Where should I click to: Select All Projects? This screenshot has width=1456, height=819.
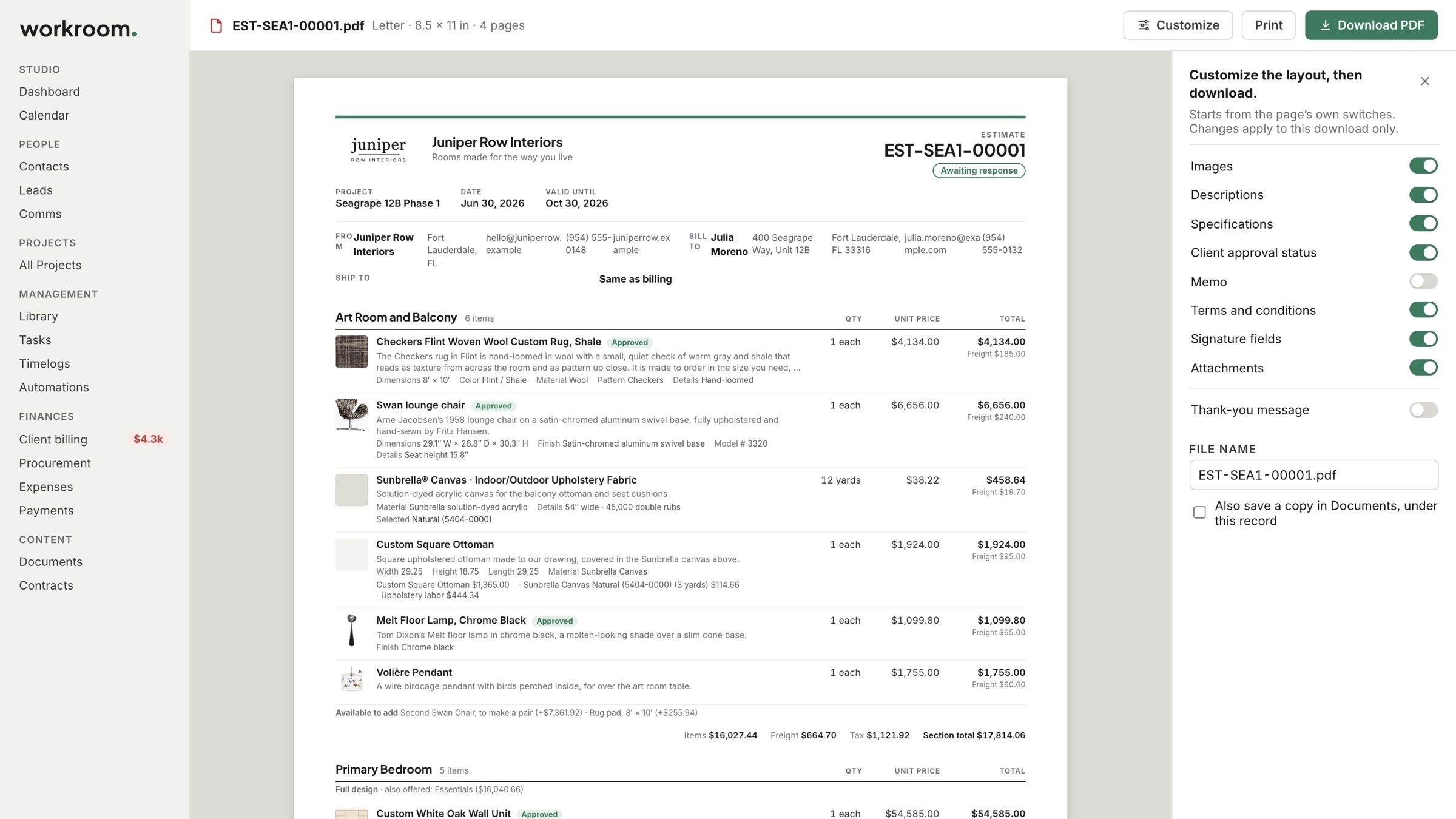50,265
